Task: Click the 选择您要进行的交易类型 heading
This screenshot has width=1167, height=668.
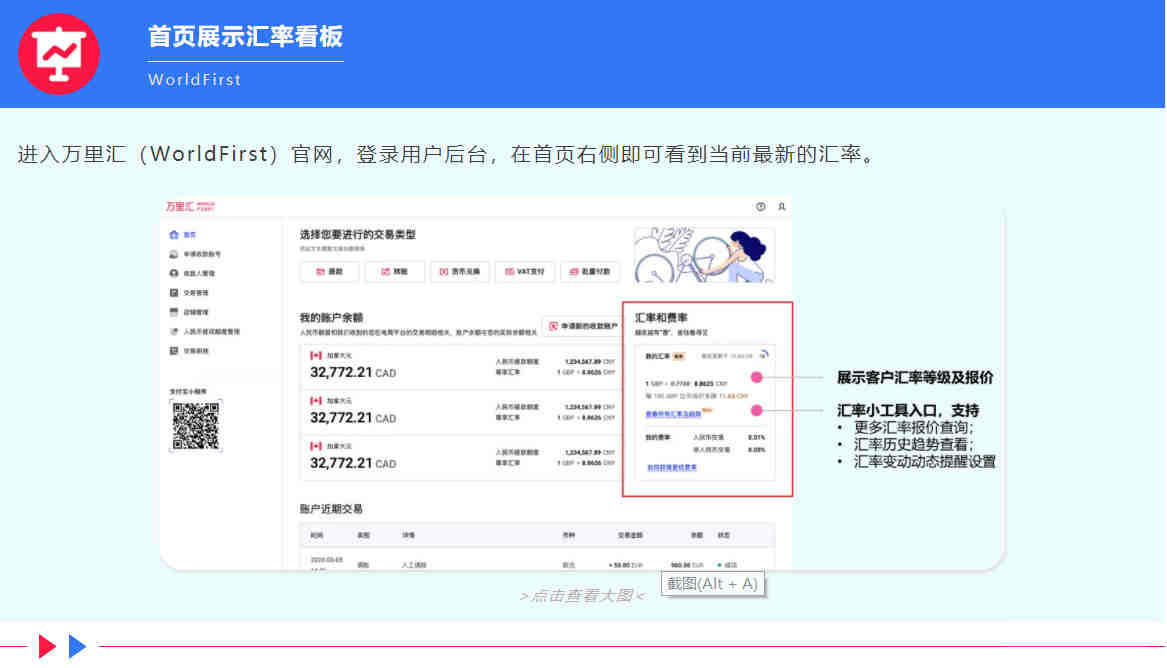Action: (358, 234)
